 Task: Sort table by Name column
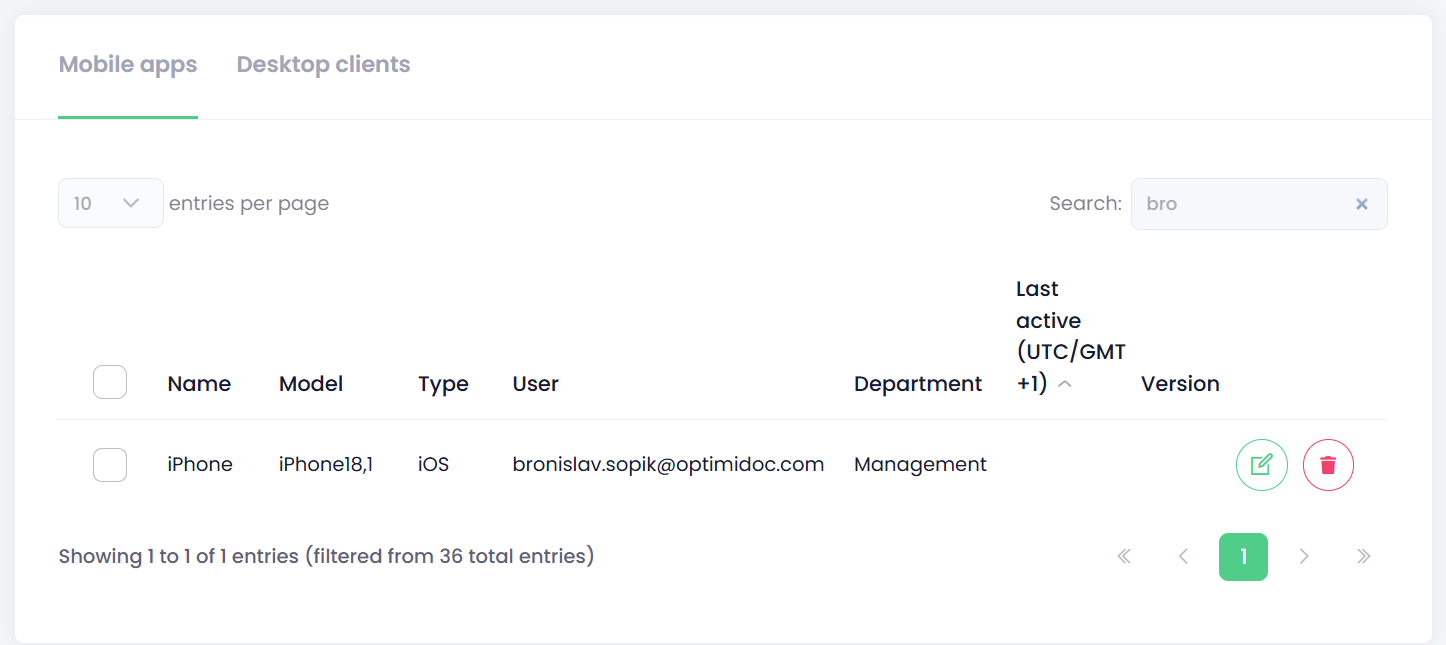[x=199, y=384]
